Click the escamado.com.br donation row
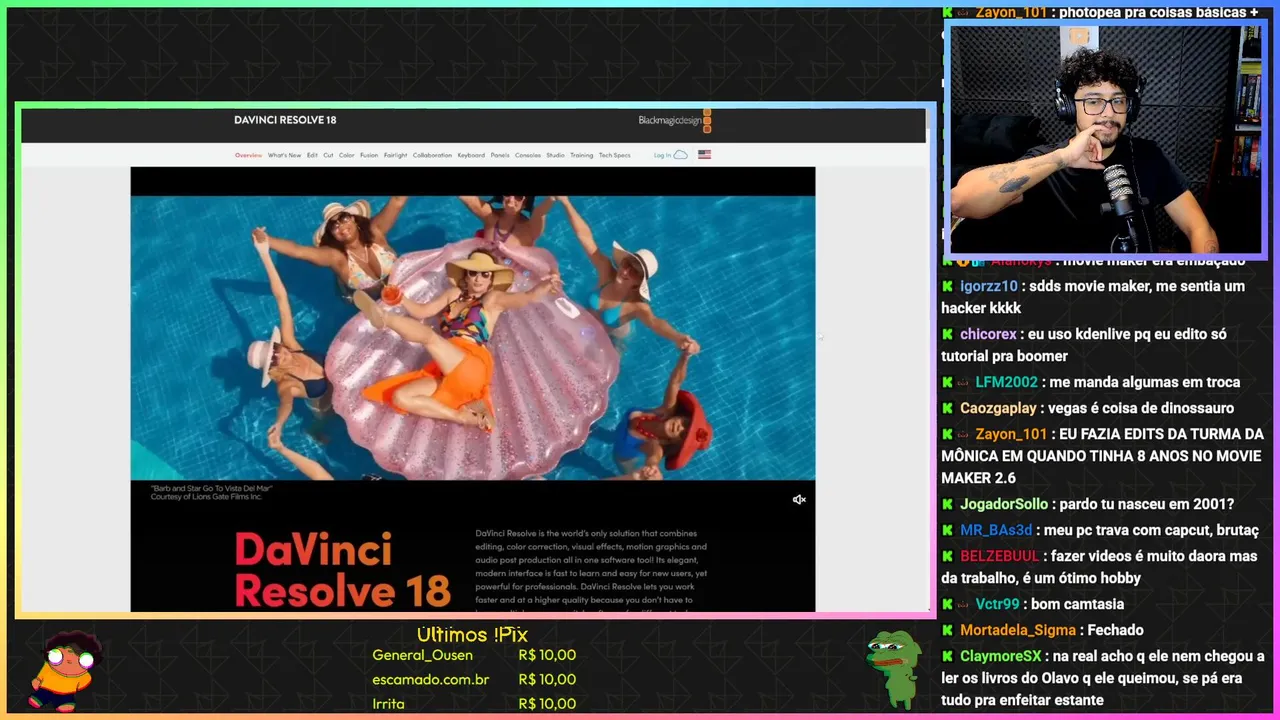1280x720 pixels. coord(474,679)
